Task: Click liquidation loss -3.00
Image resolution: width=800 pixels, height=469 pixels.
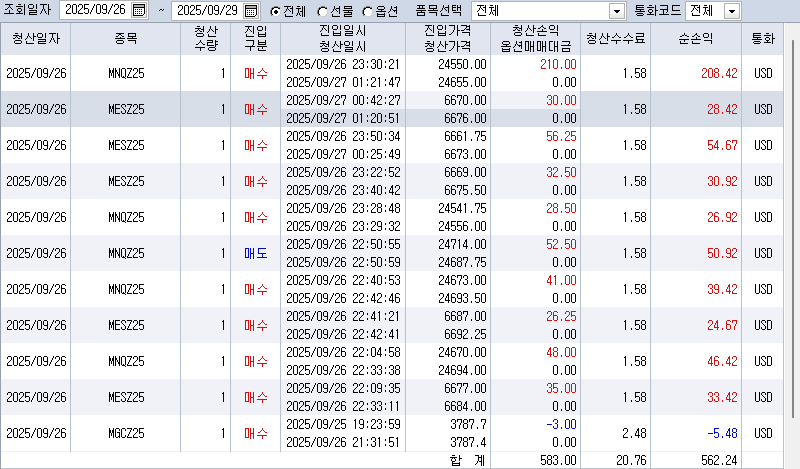Action: [561, 424]
